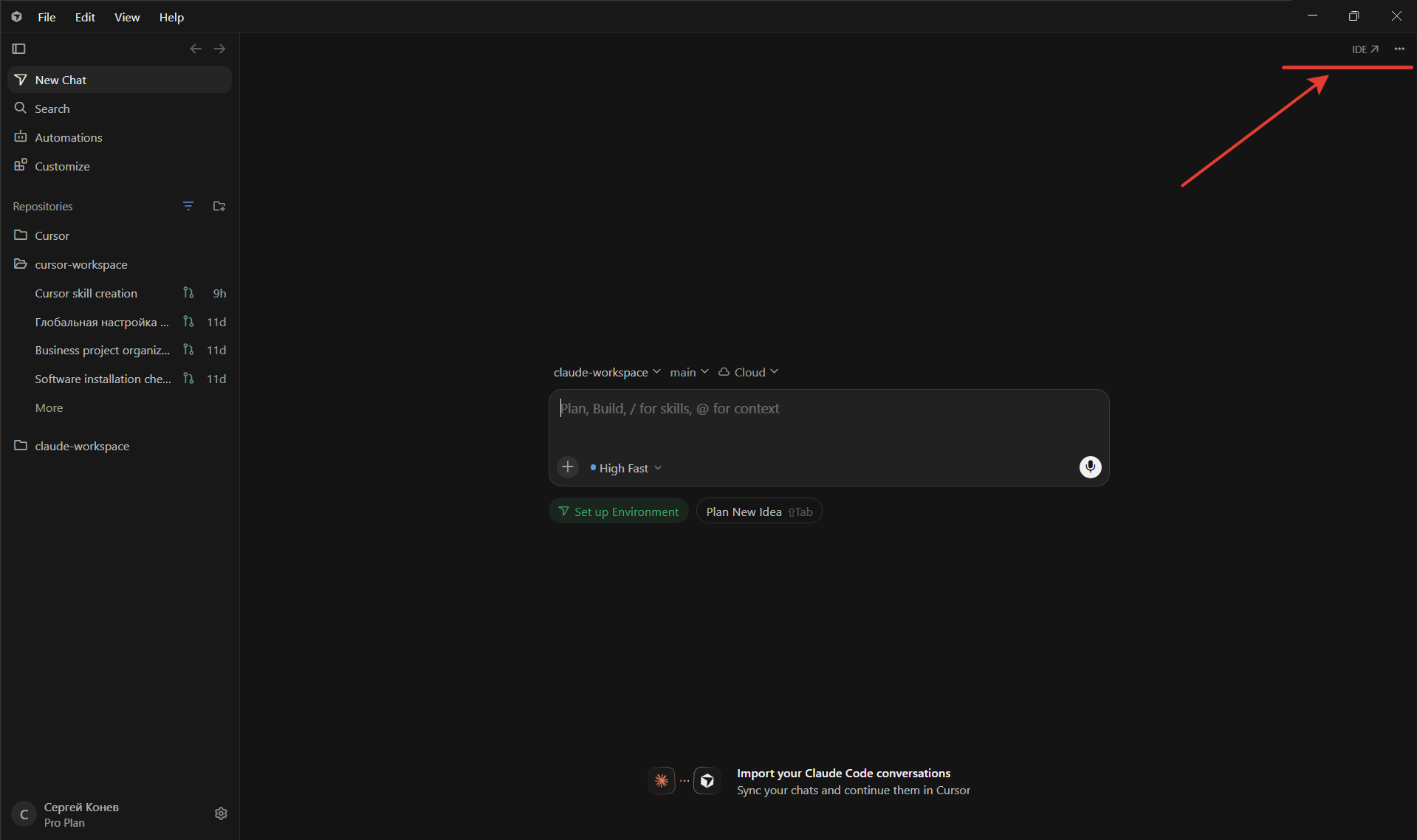Screen dimensions: 1417x840
Task: Open the main branch dropdown
Action: (x=689, y=372)
